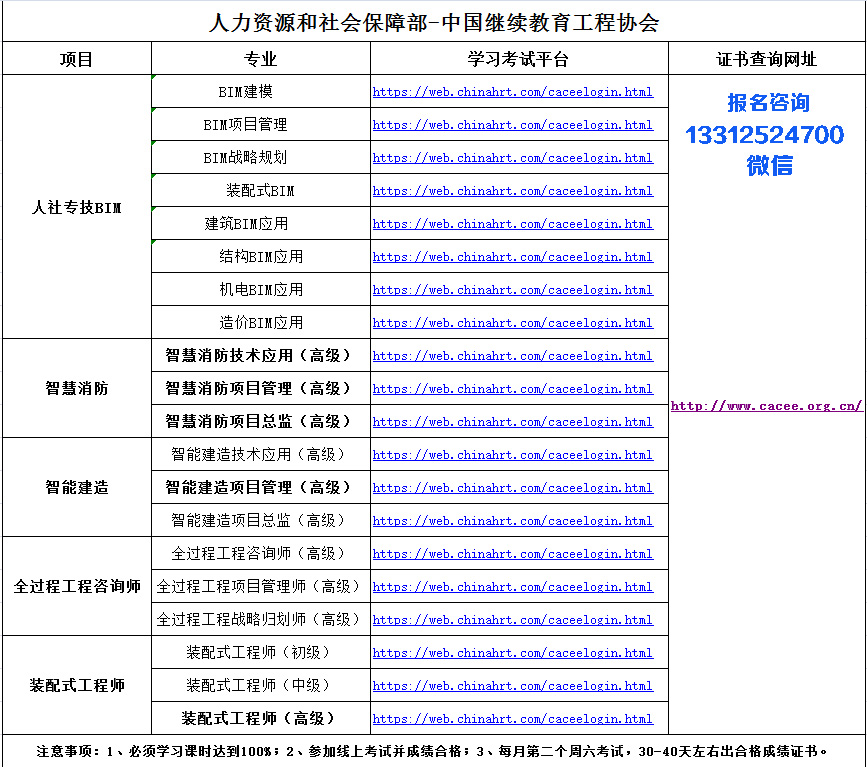Open the exam platform link for BIM建模
The height and width of the screenshot is (768, 867).
pos(513,92)
